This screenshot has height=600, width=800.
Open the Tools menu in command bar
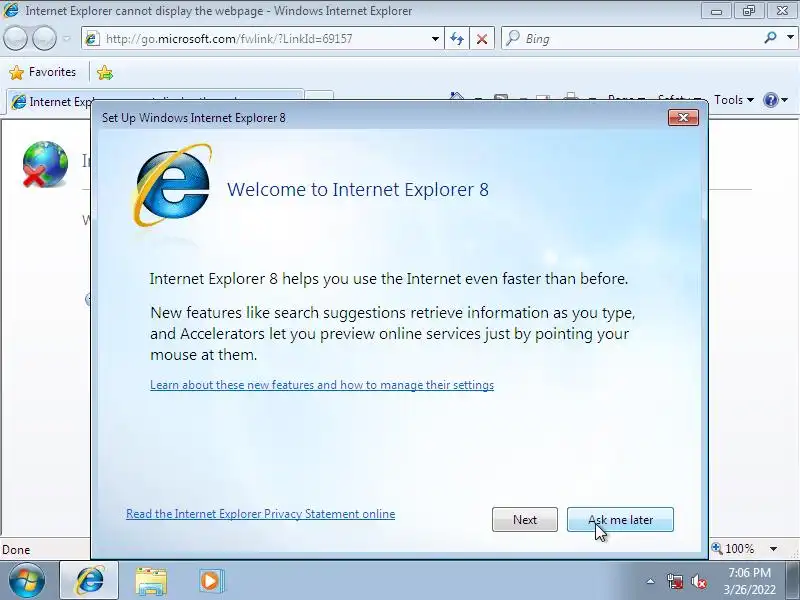pos(734,100)
